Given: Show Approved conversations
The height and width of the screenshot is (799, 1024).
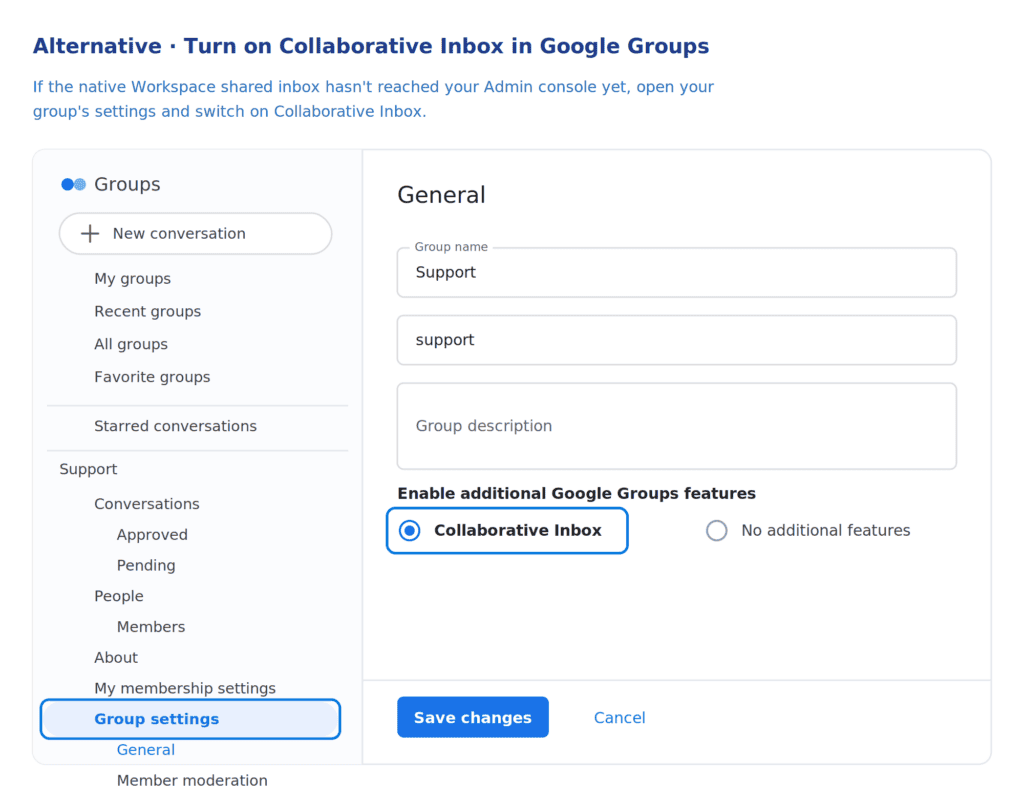Looking at the screenshot, I should 152,534.
